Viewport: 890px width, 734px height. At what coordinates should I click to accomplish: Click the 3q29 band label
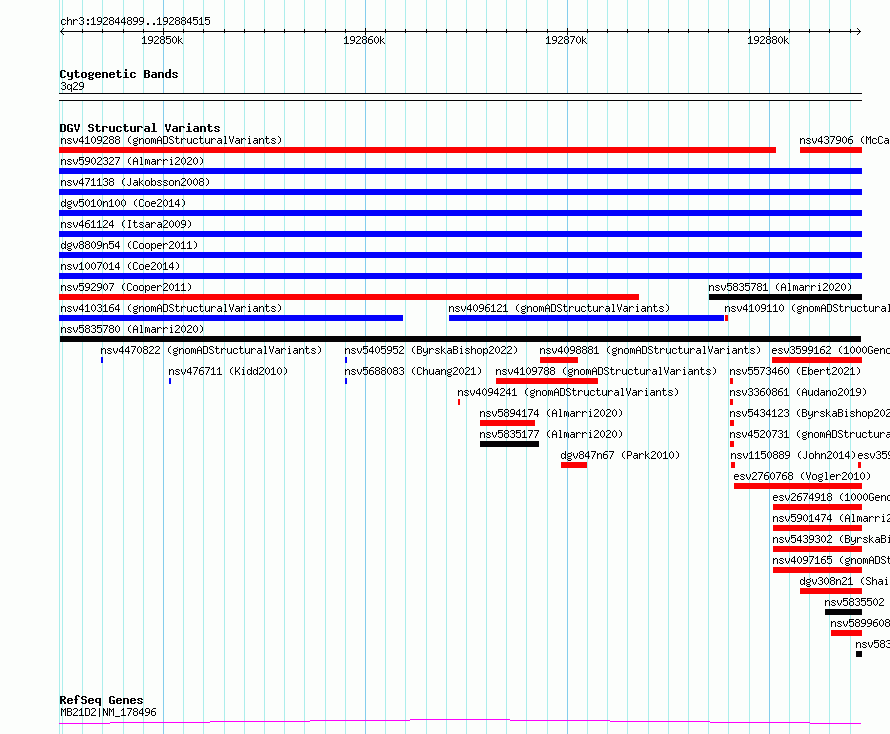tap(72, 86)
